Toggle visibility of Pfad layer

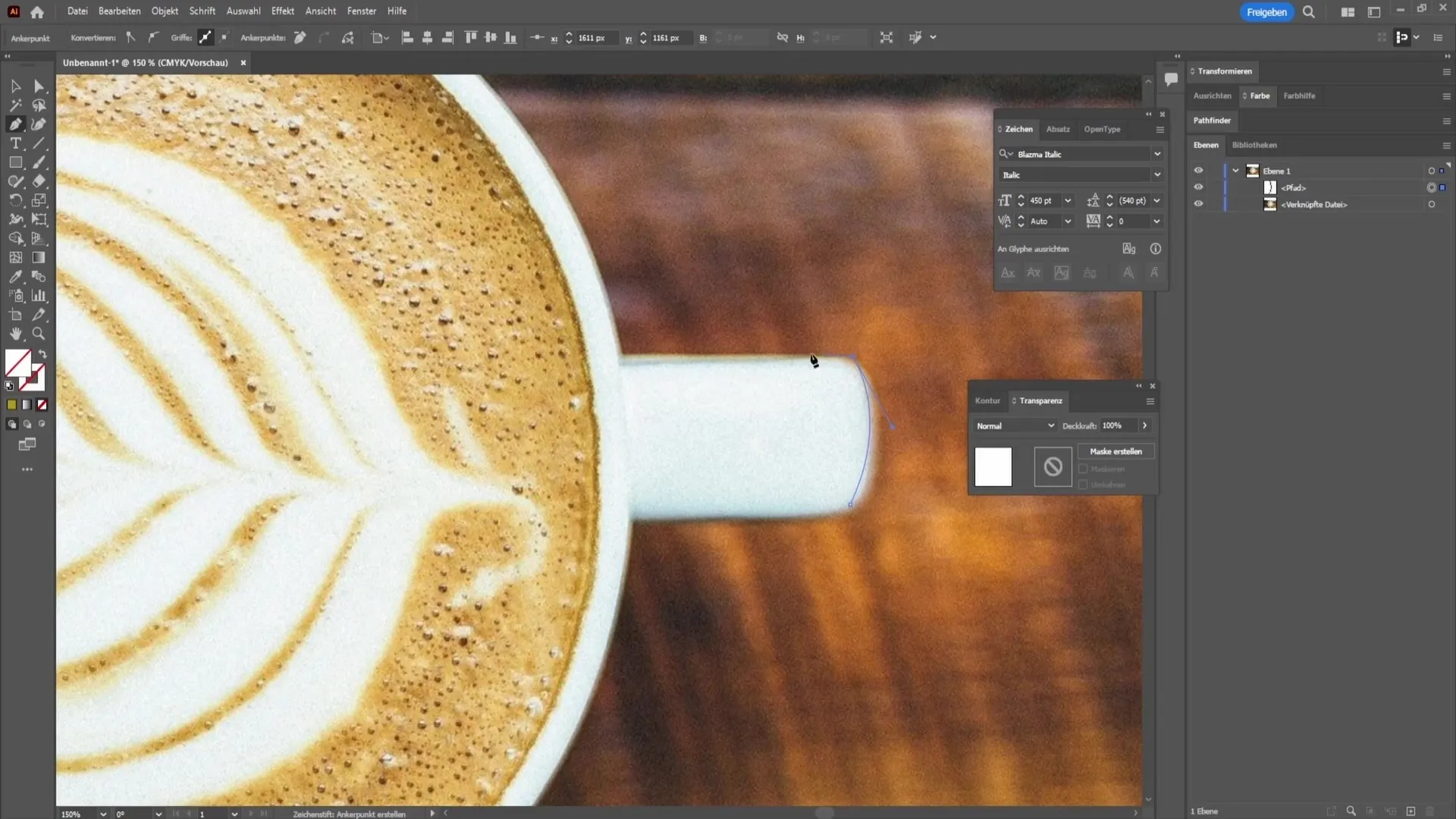[1199, 188]
